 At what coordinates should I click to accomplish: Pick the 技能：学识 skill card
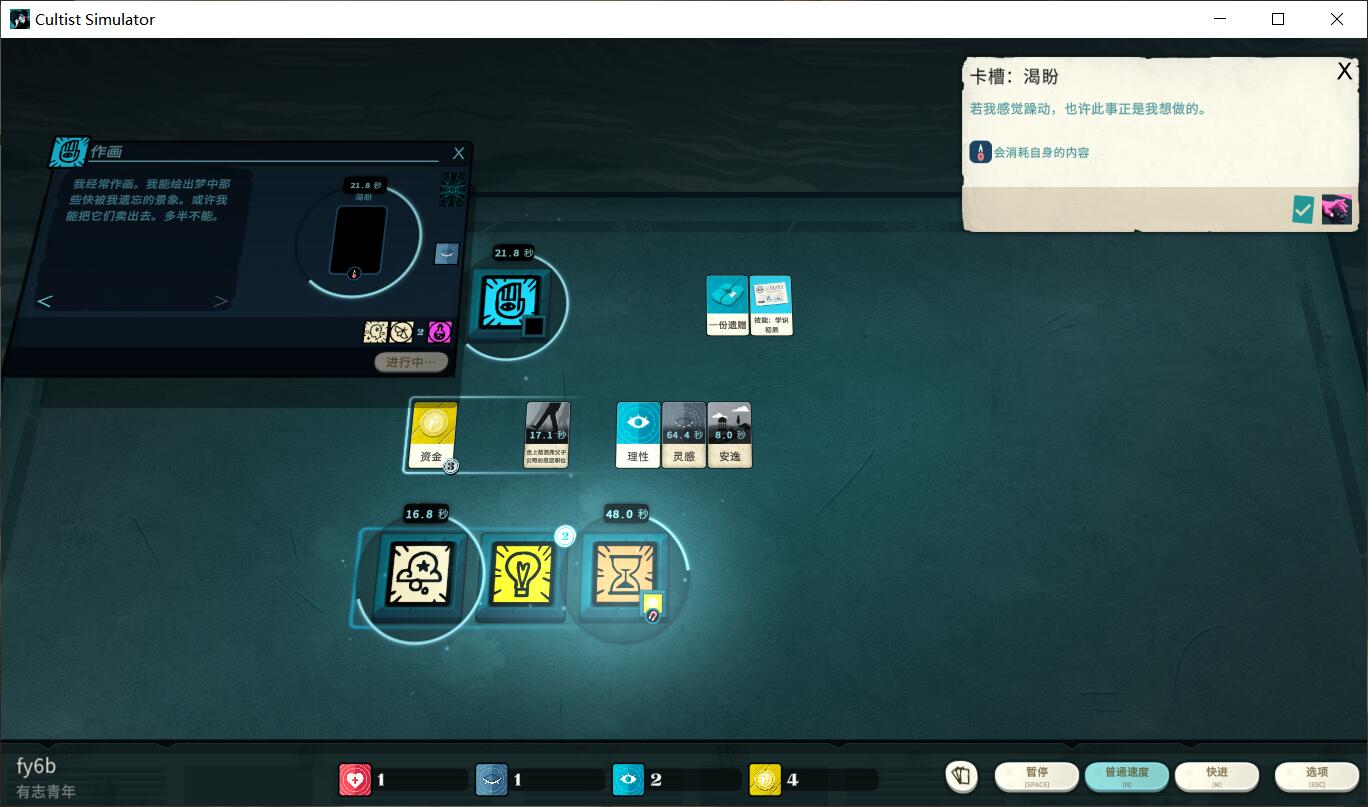tap(771, 305)
